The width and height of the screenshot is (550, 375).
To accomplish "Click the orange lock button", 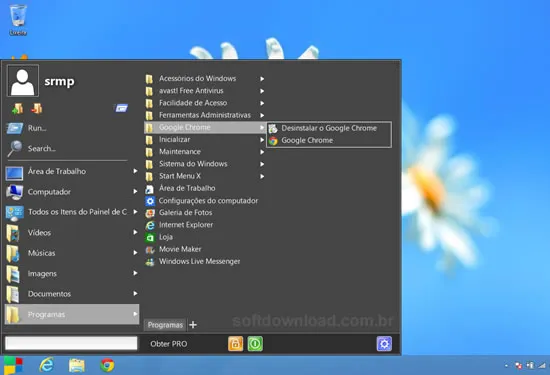I will click(x=235, y=344).
